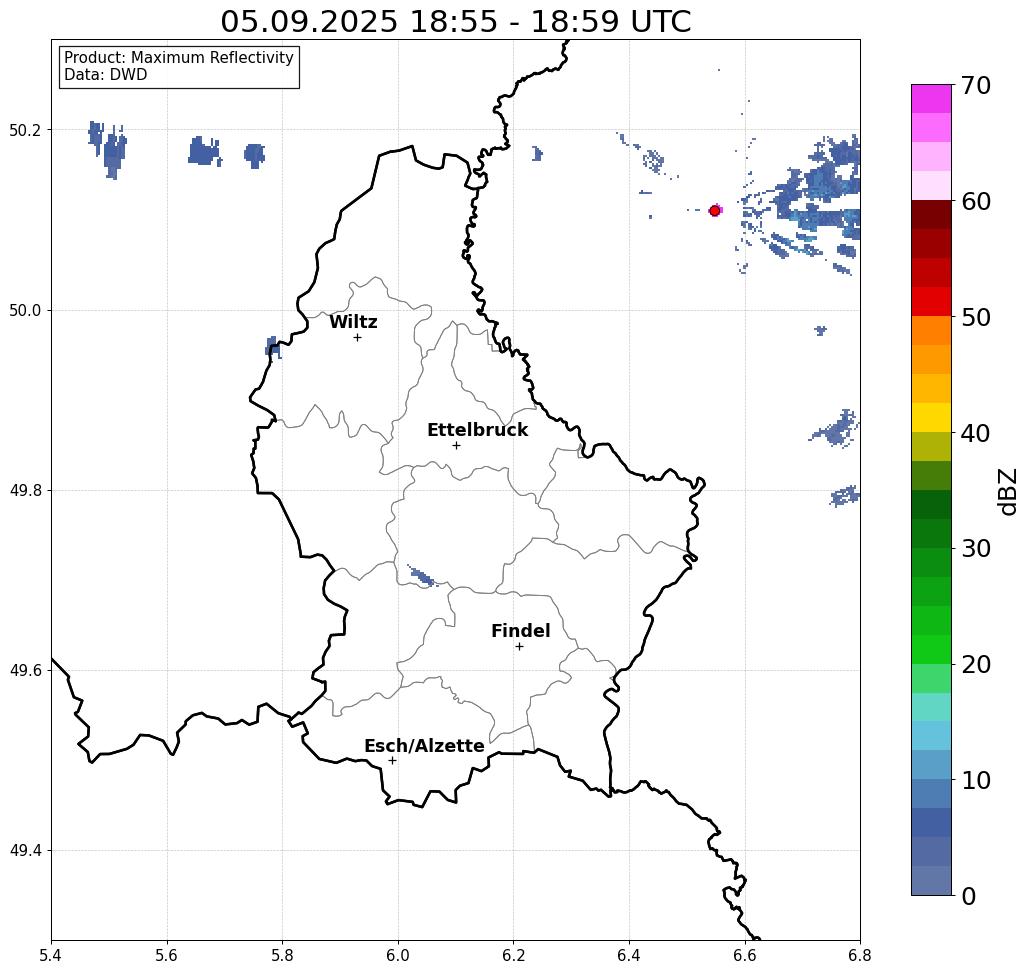Click the dark green colorbar segment above 30

931,533
